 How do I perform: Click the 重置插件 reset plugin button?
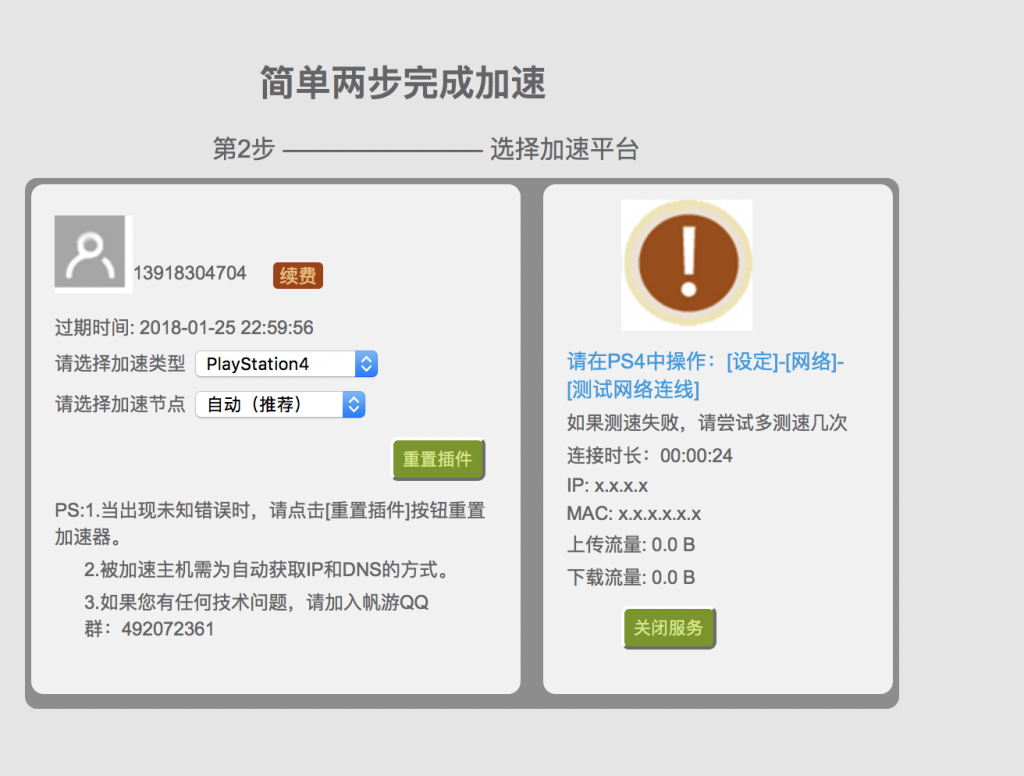coord(438,460)
